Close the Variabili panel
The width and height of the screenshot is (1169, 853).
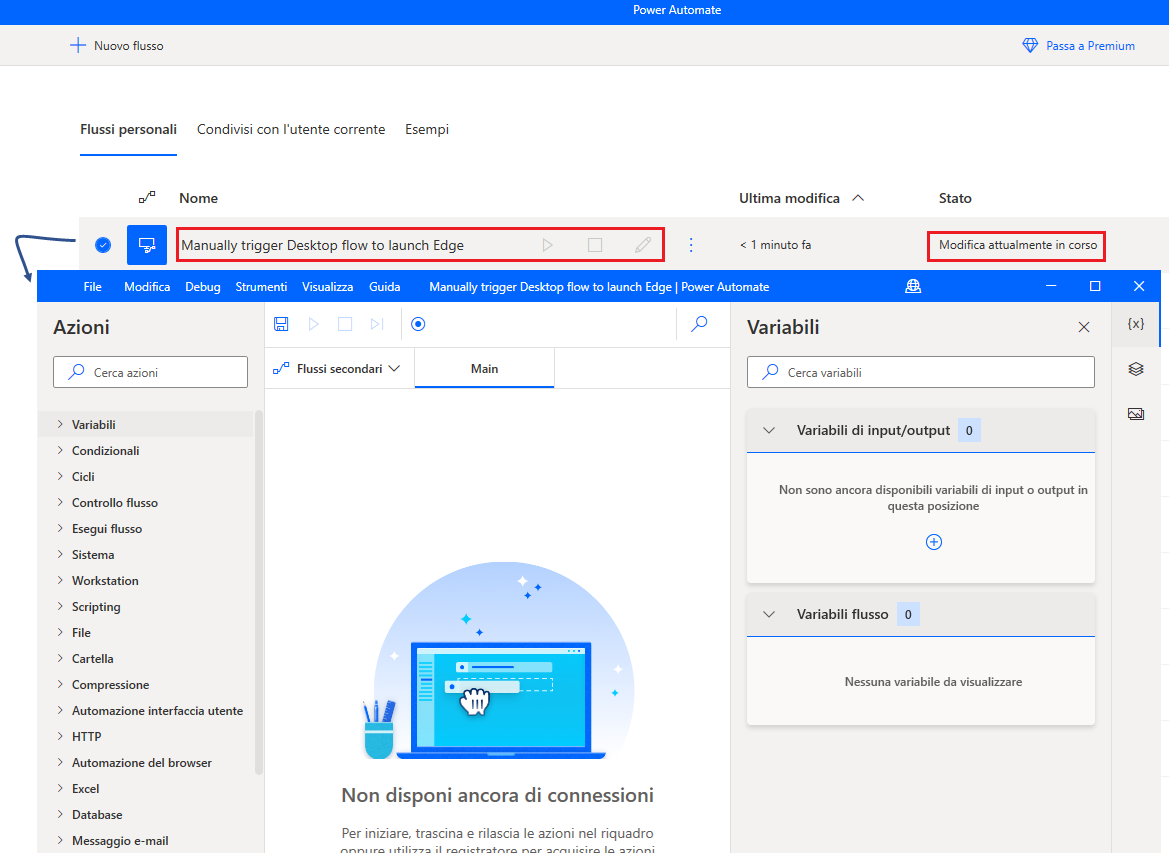(1084, 327)
